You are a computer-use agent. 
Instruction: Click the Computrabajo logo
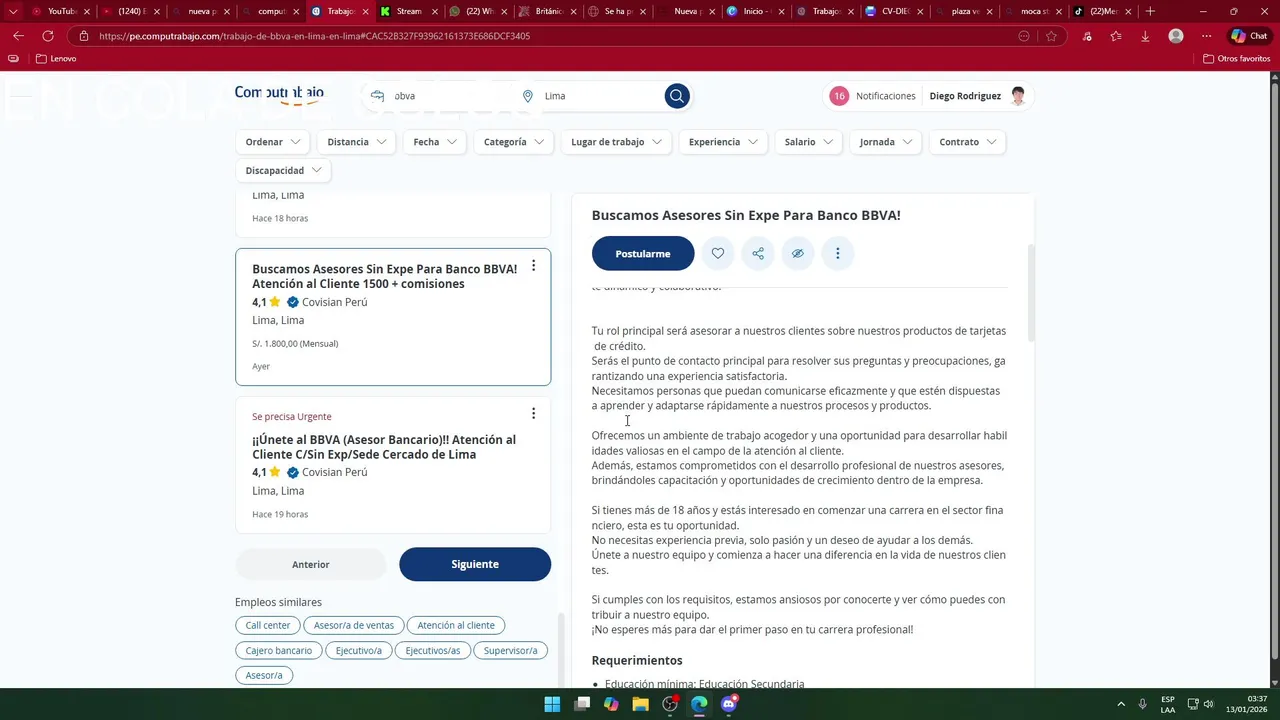pos(279,94)
